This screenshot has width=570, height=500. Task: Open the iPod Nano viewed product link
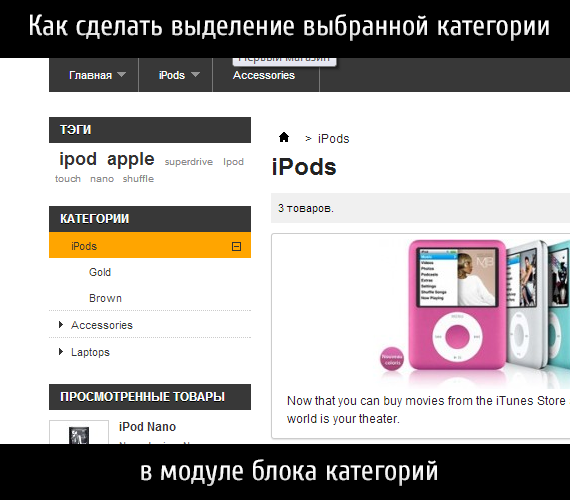pyautogui.click(x=147, y=427)
